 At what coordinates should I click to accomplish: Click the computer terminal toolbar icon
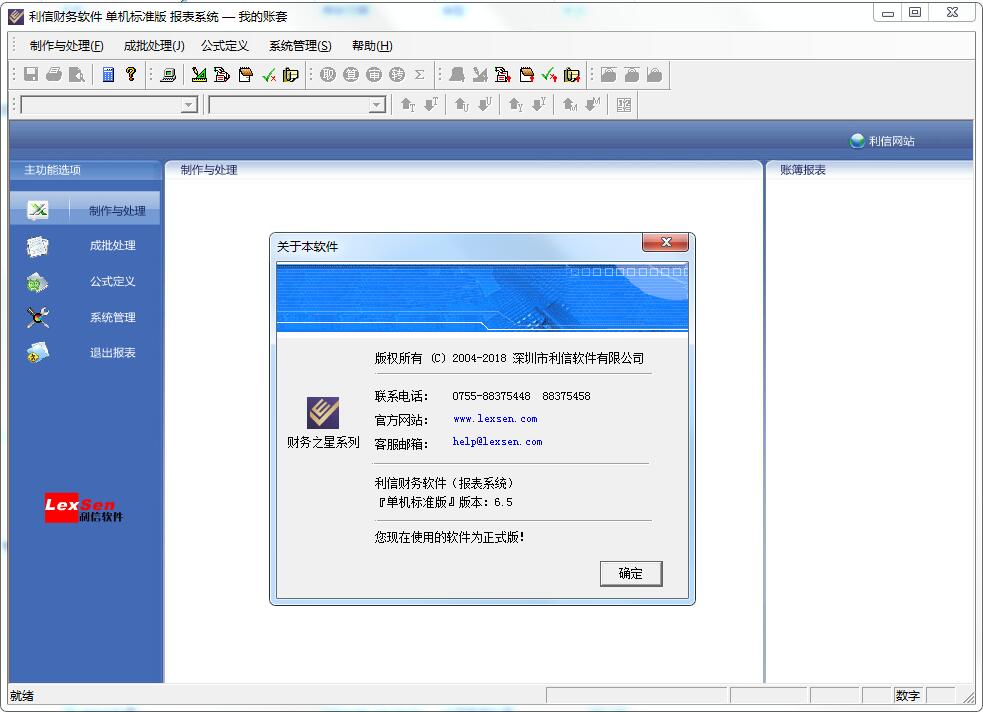tap(167, 75)
